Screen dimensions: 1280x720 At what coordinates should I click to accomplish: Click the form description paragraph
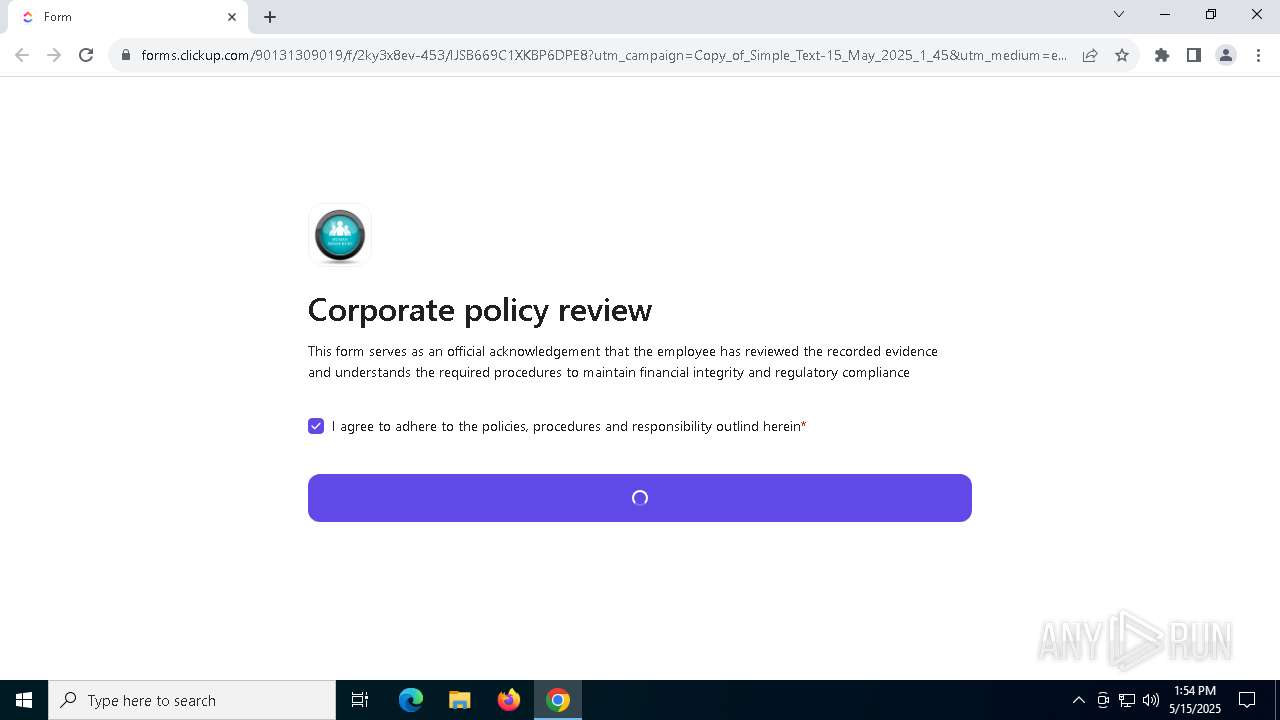click(623, 362)
